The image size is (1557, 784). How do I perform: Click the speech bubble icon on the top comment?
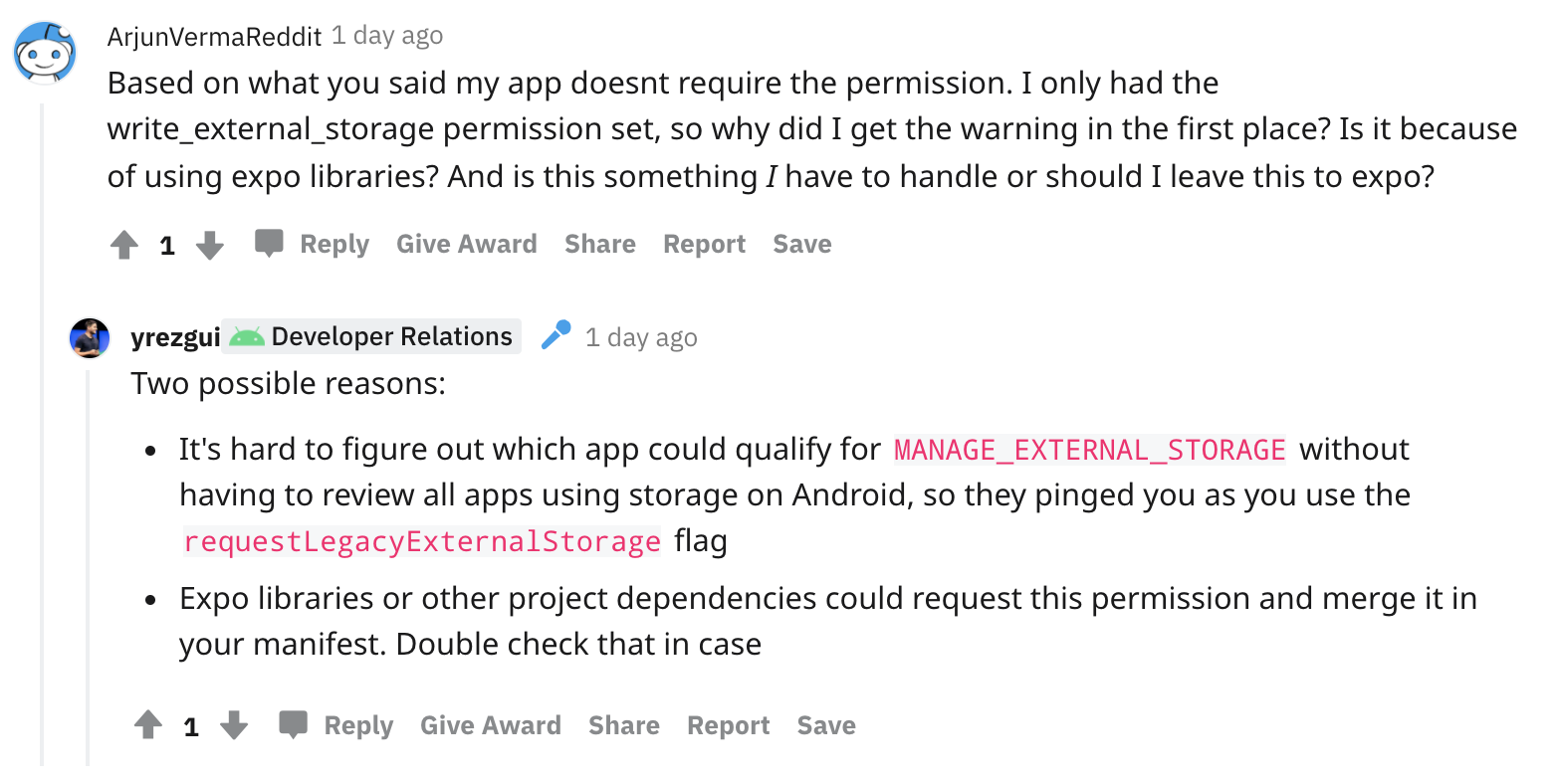tap(269, 243)
